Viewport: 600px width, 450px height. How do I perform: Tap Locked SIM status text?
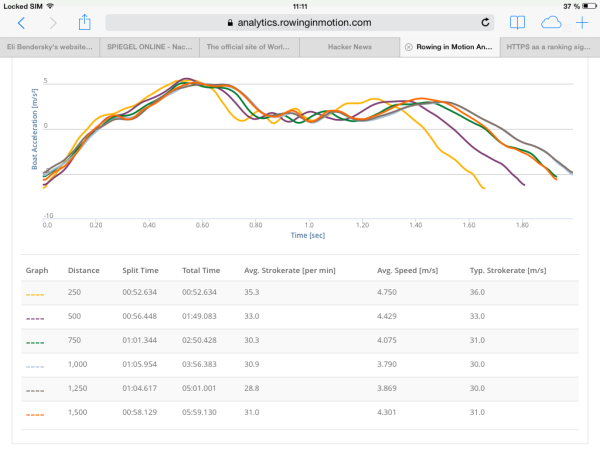23,6
